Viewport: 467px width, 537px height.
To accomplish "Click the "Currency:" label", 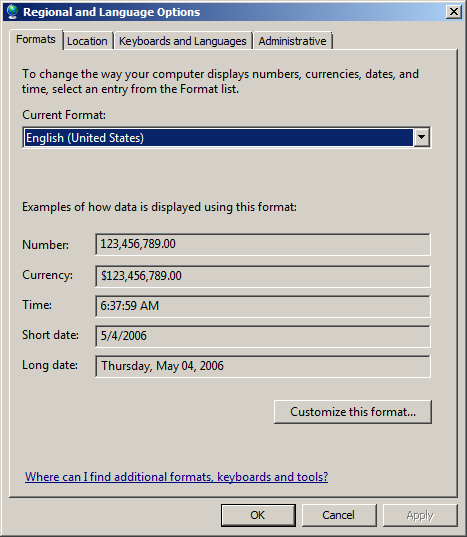I will tap(48, 275).
